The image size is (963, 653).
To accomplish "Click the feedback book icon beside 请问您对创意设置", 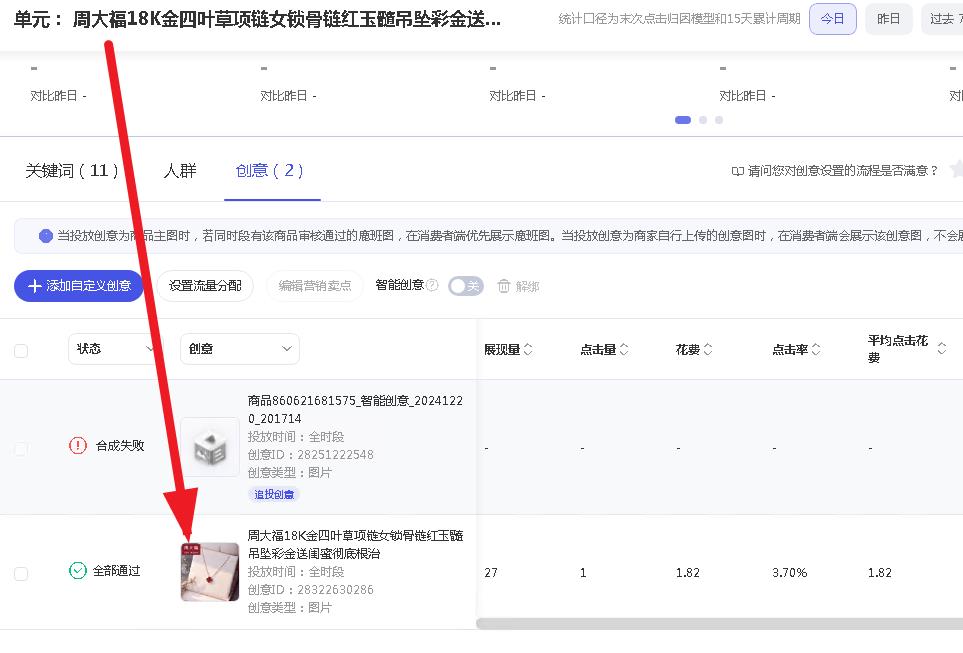I will (x=738, y=171).
